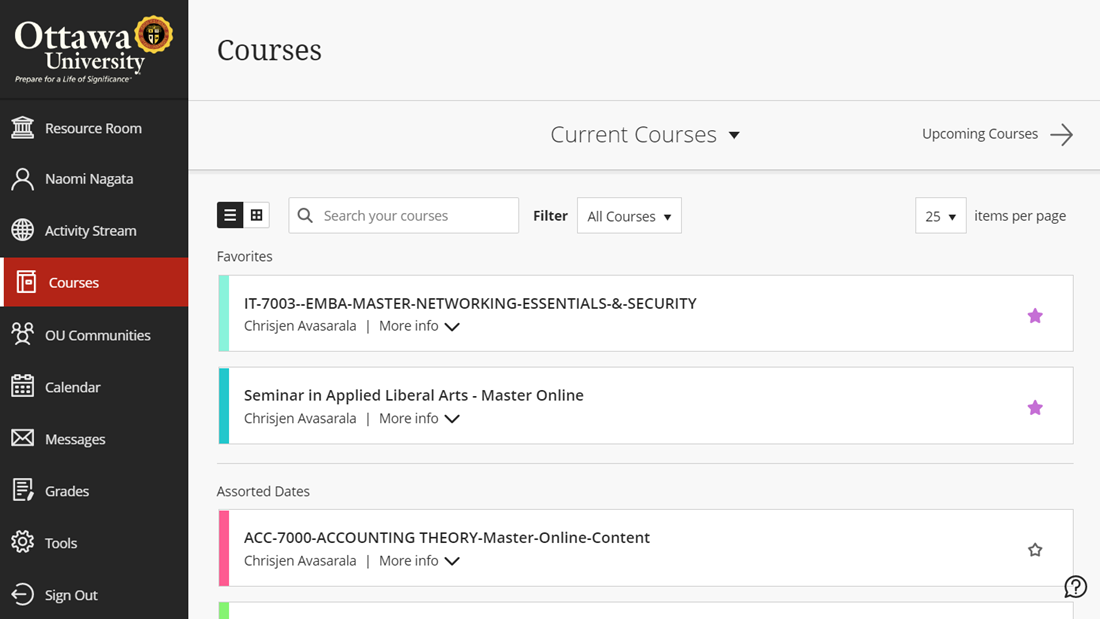The width and height of the screenshot is (1100, 619).
Task: Click the pink ACC-7000 color bar
Action: click(224, 548)
